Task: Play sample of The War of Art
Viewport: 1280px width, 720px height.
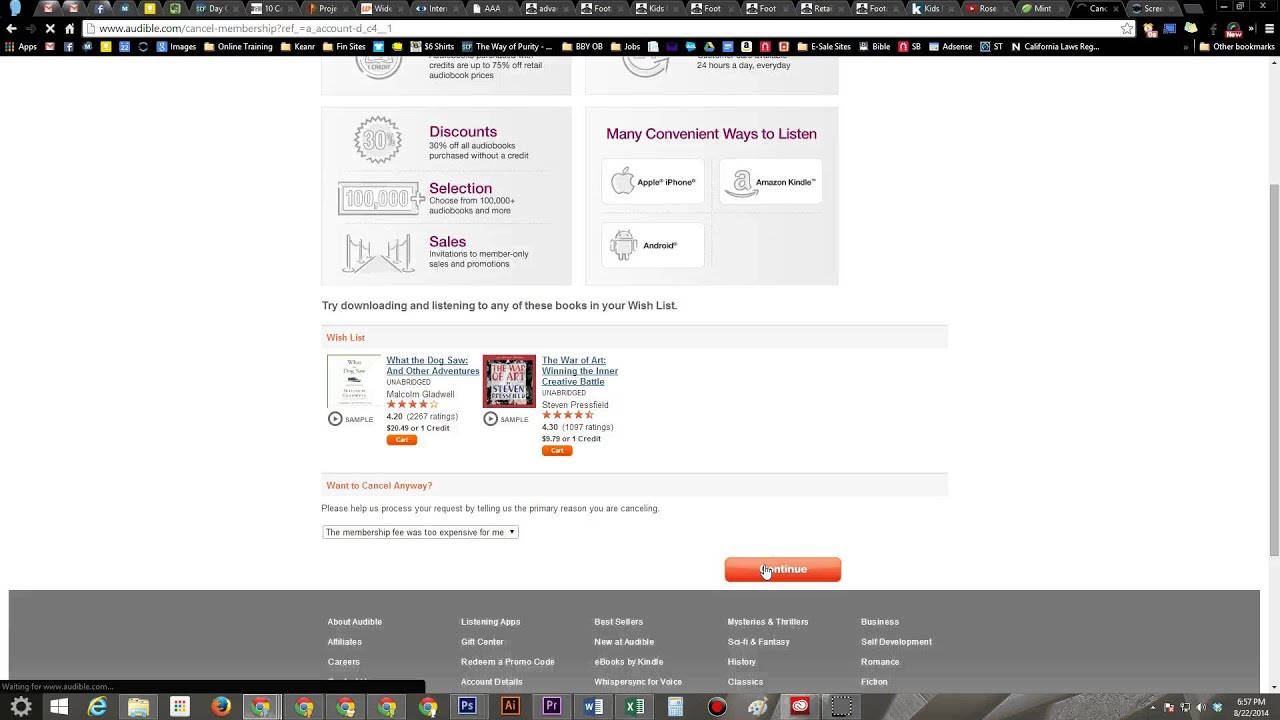Action: [505, 419]
